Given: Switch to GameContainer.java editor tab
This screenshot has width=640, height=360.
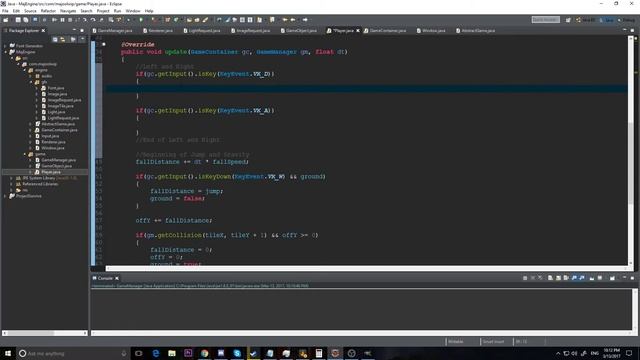Looking at the screenshot, I should pos(385,31).
